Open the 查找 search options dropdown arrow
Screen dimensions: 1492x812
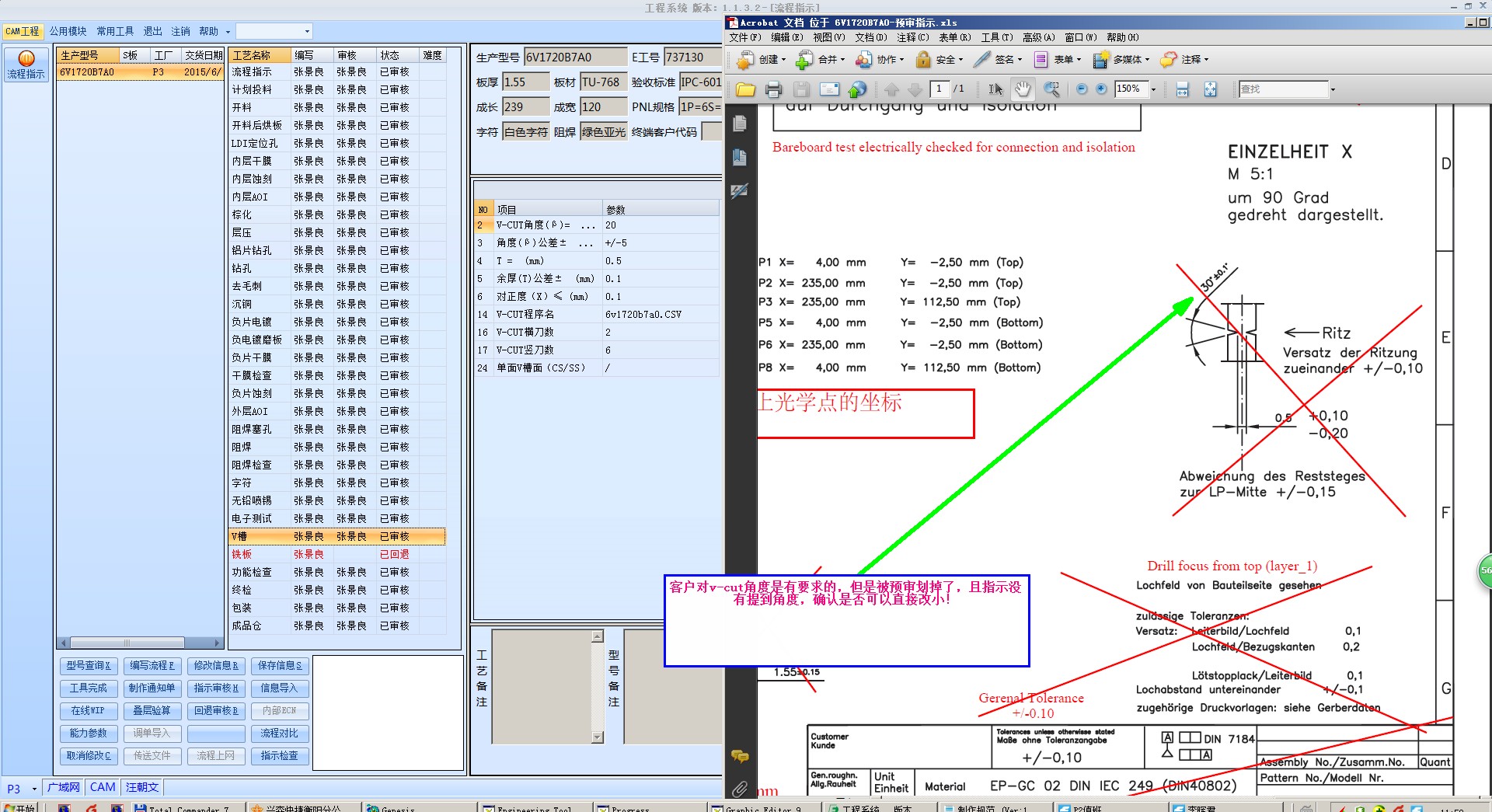pos(1333,89)
